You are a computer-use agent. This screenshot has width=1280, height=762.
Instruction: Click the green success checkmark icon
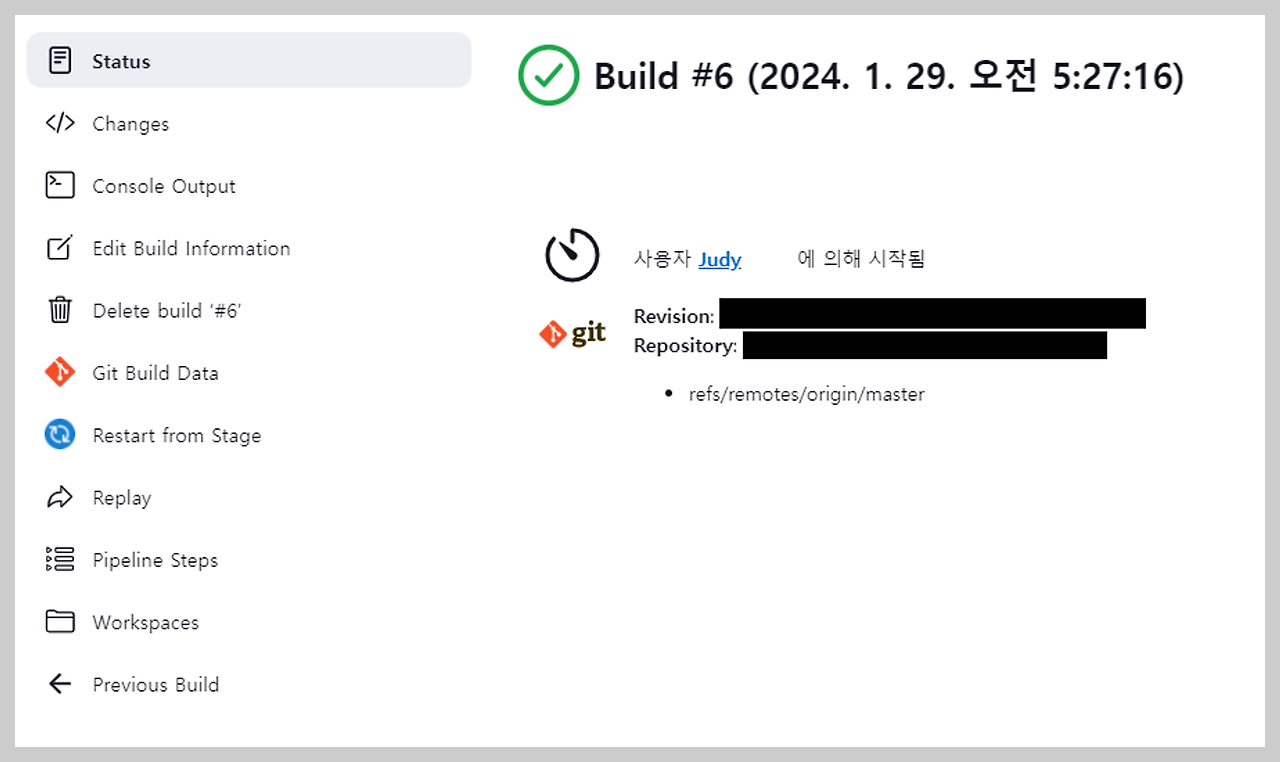coord(548,75)
